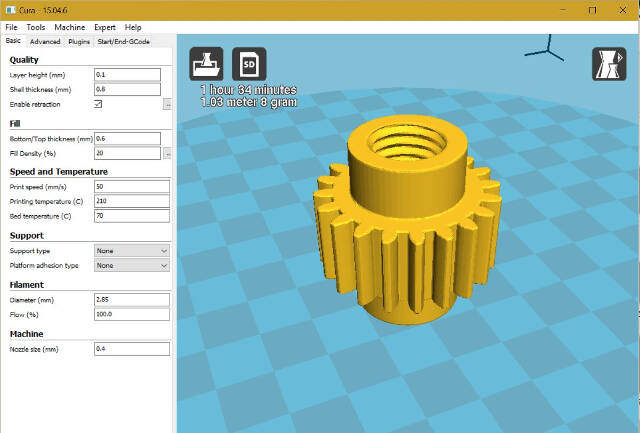Click the filament Diameter input field
Screen dimensions: 640x433
(x=132, y=300)
